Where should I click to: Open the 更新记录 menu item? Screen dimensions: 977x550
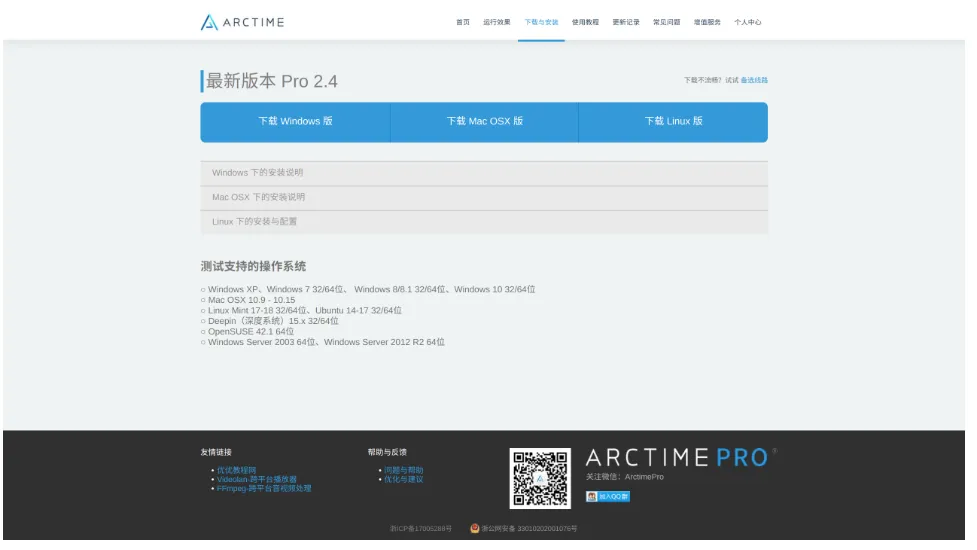pos(626,22)
